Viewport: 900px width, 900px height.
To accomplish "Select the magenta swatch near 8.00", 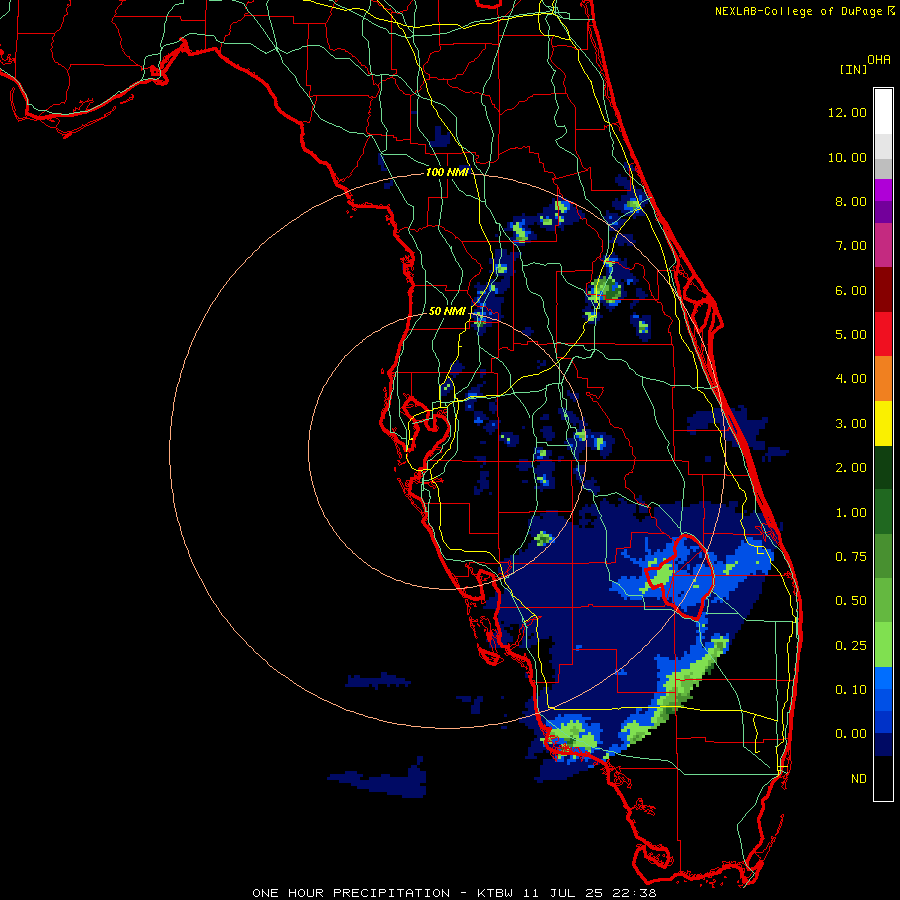I will coord(883,190).
